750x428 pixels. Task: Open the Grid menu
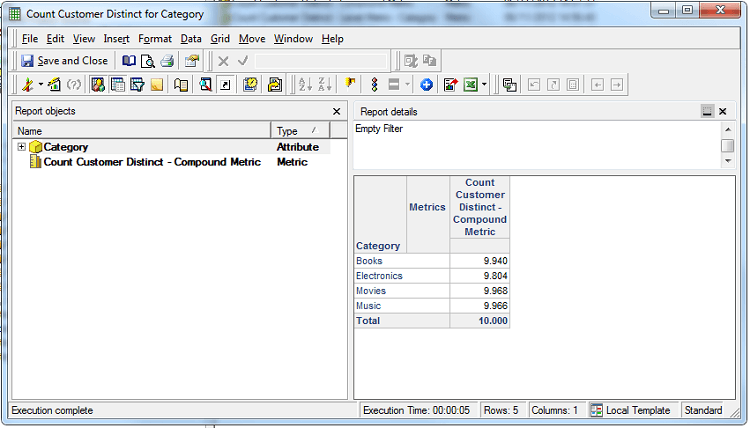(220, 39)
